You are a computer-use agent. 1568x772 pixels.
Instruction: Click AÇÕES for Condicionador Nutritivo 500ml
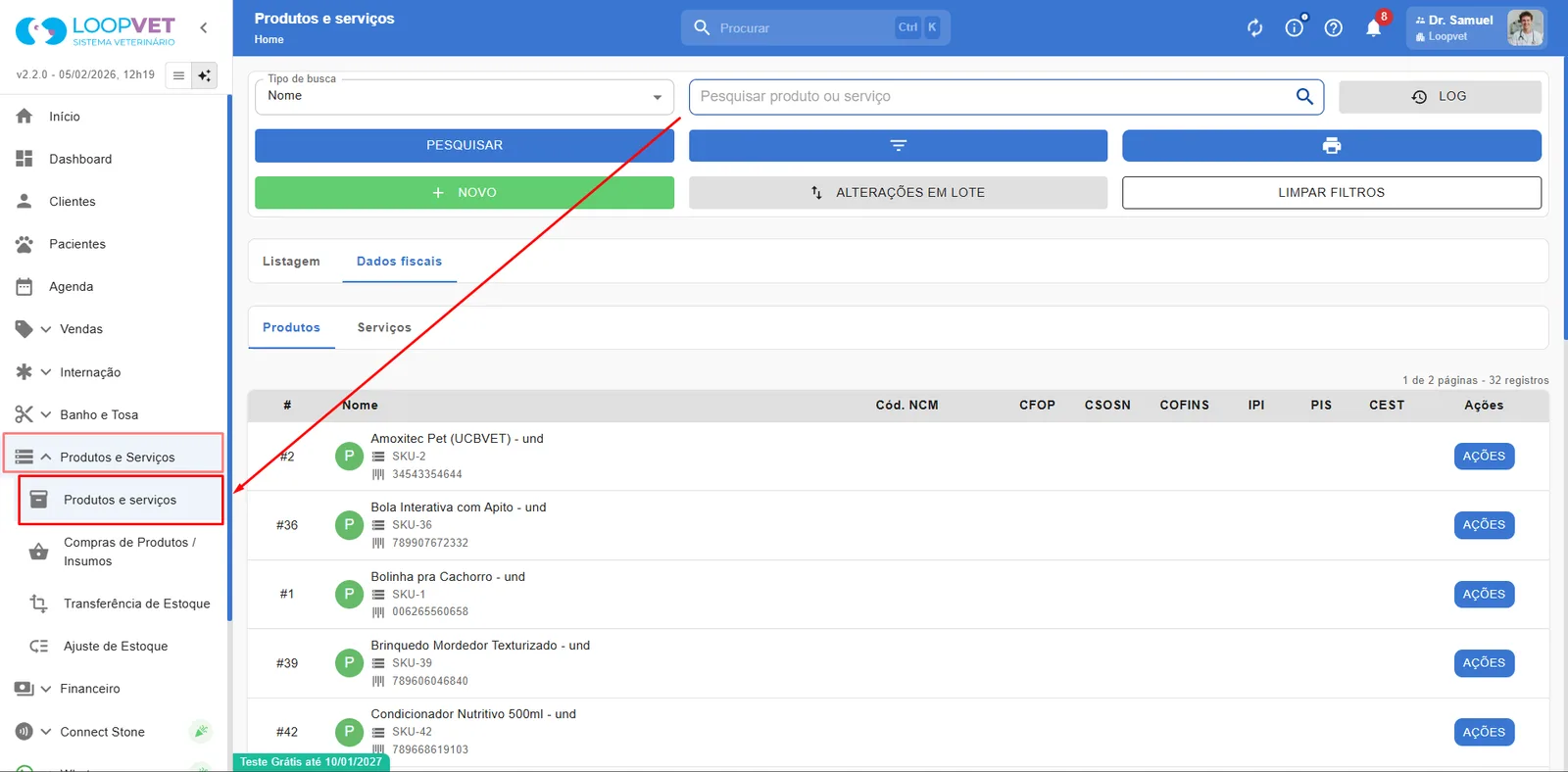coord(1484,732)
